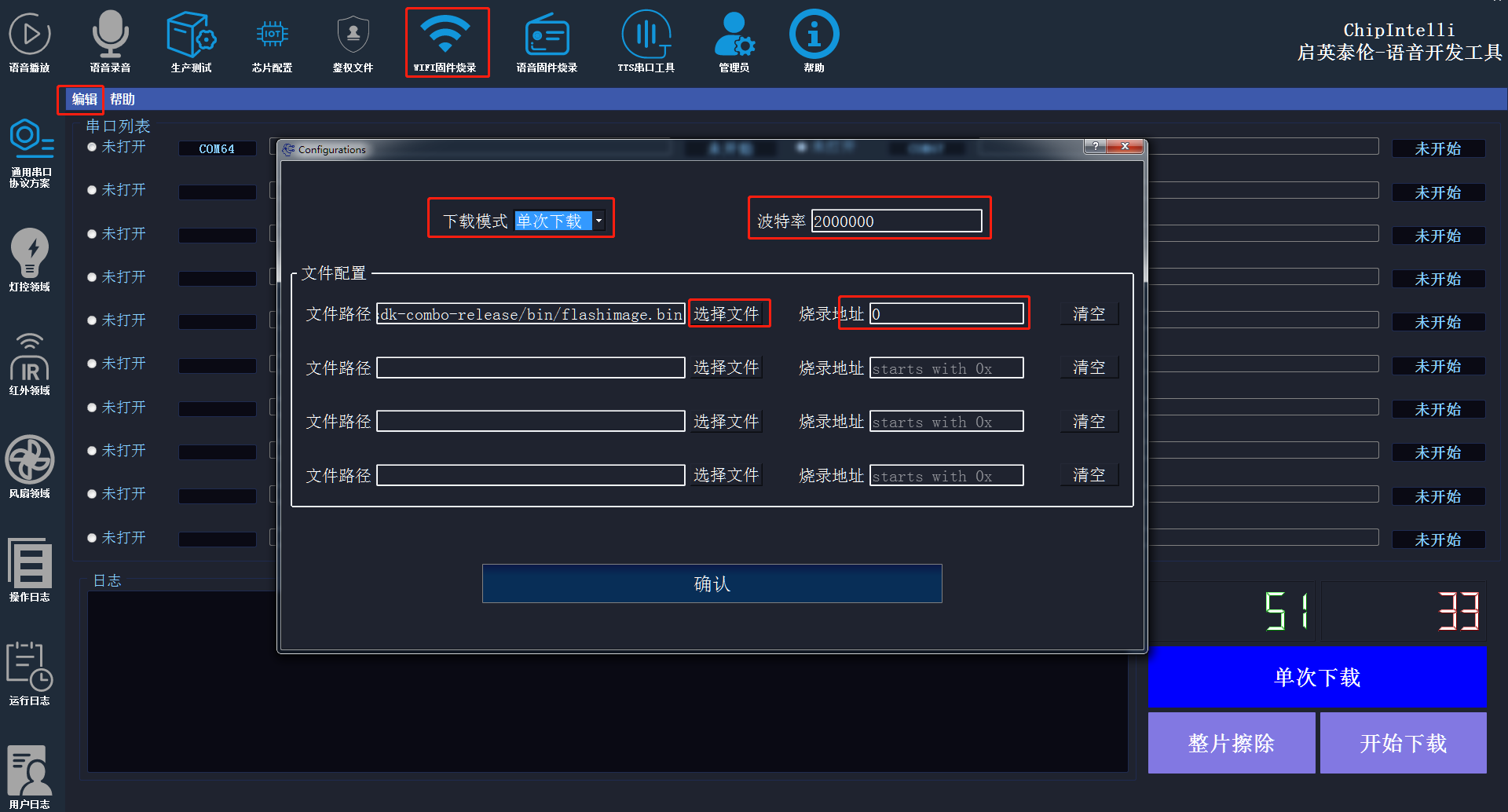Open the run log
The image size is (1508, 812).
point(30,674)
